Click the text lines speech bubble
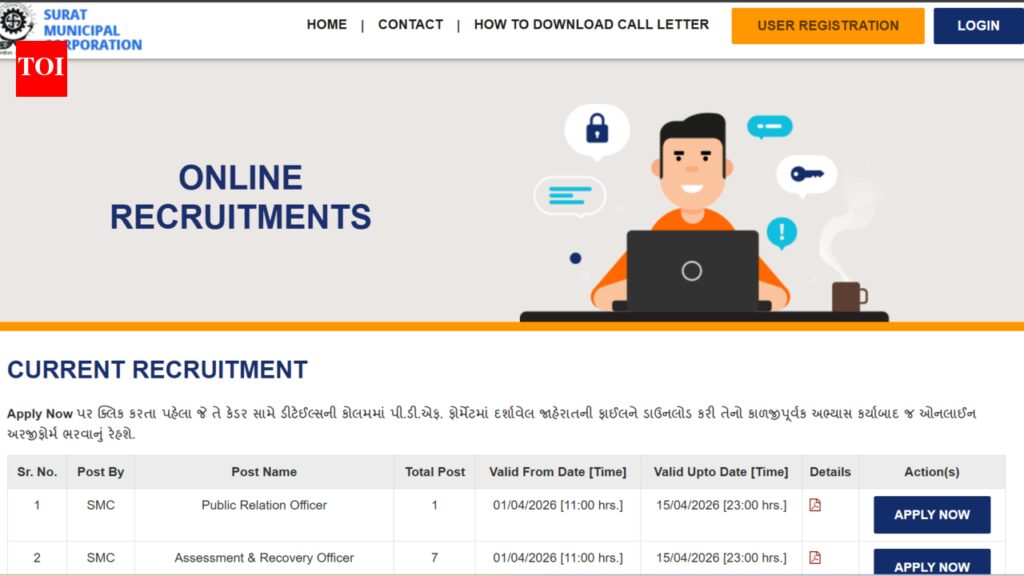 (x=570, y=195)
